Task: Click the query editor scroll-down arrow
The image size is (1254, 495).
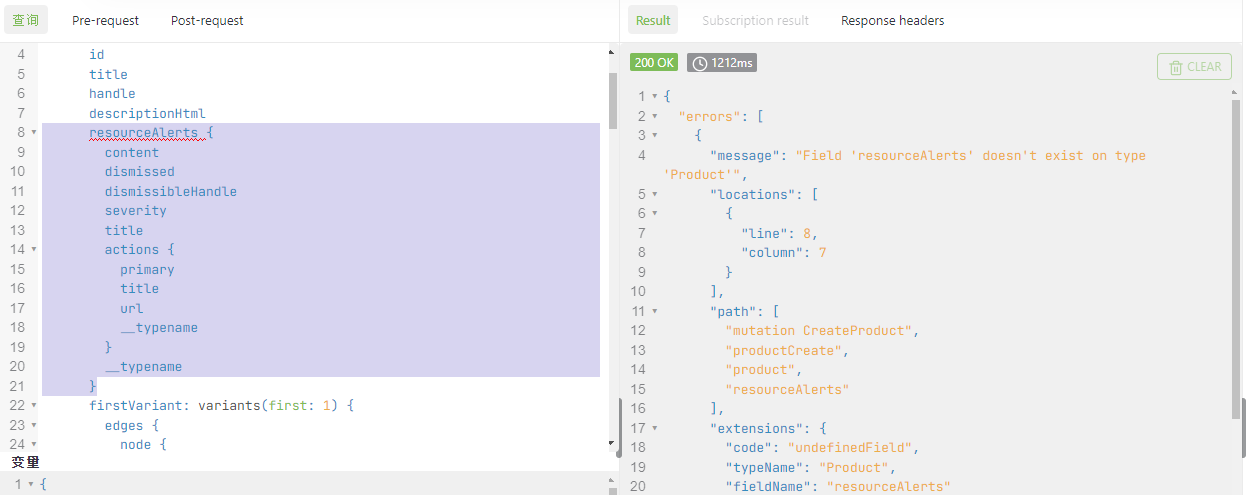Action: pyautogui.click(x=612, y=442)
